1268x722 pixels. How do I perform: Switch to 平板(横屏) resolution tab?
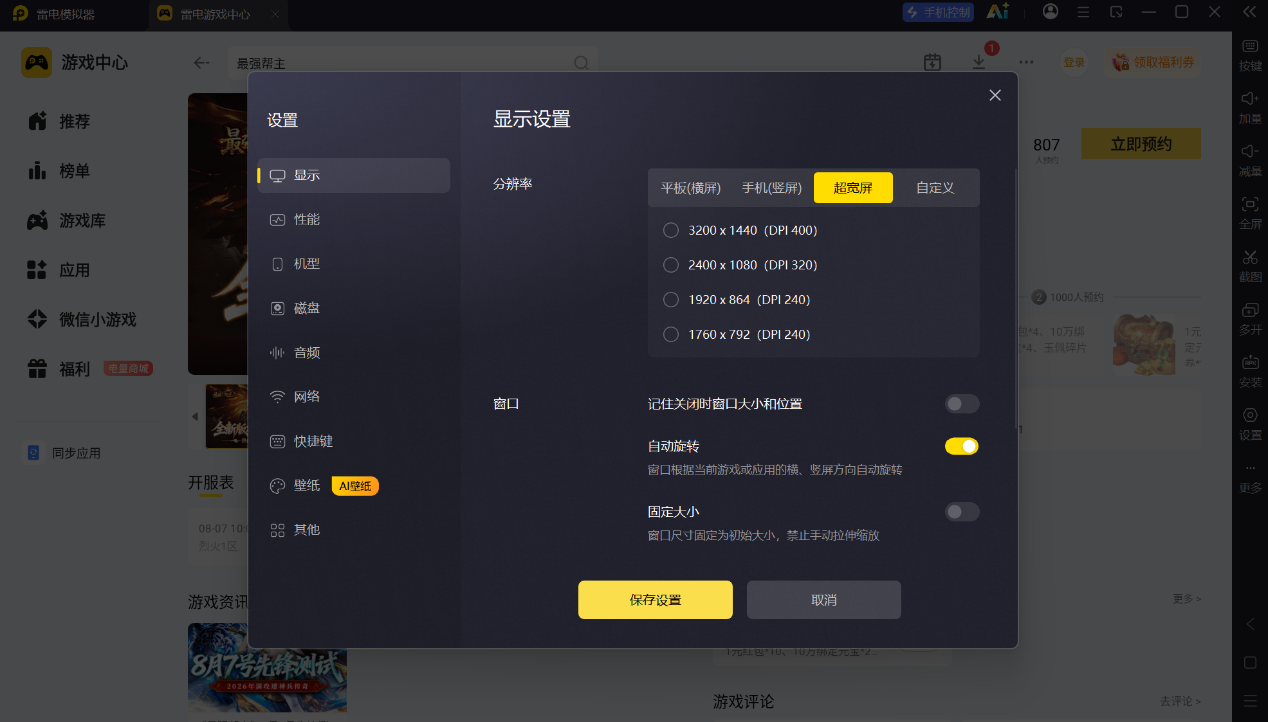coord(691,188)
